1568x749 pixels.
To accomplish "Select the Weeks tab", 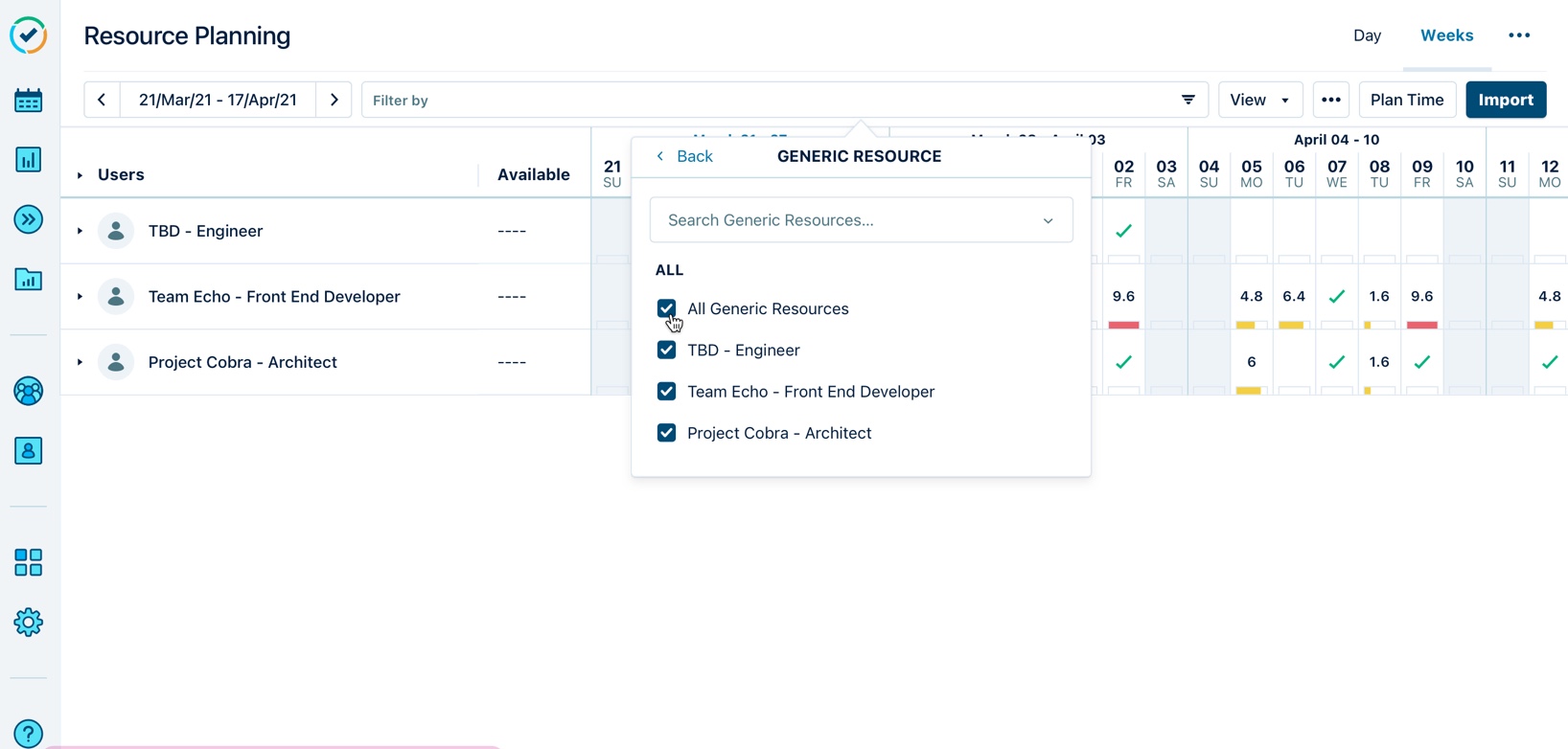I will tap(1446, 35).
